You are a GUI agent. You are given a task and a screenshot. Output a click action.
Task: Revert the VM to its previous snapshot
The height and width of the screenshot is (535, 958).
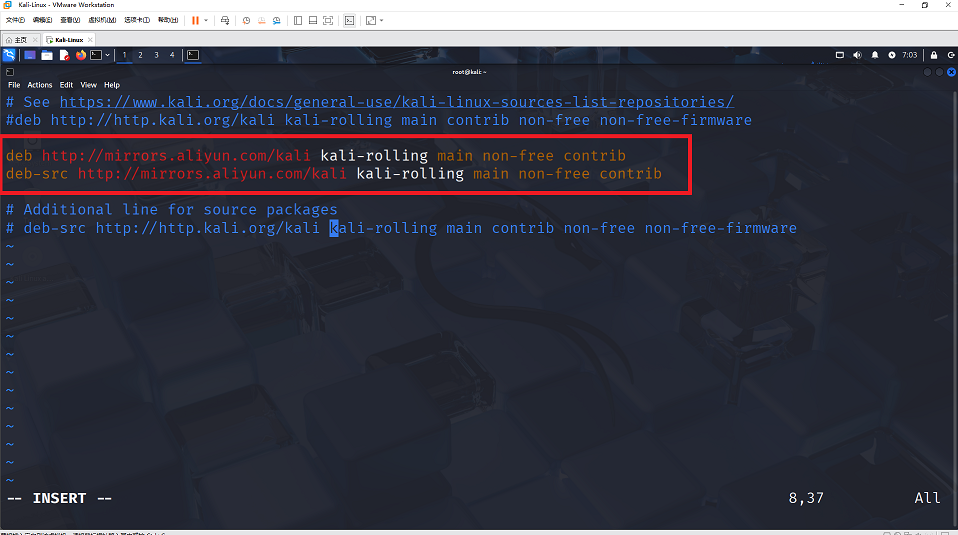261,20
